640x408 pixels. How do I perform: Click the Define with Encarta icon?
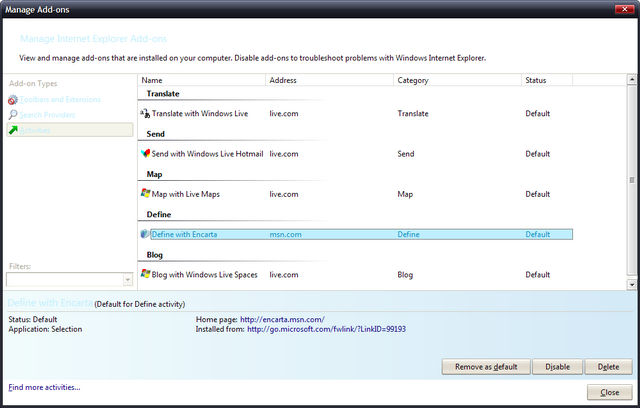pos(145,234)
